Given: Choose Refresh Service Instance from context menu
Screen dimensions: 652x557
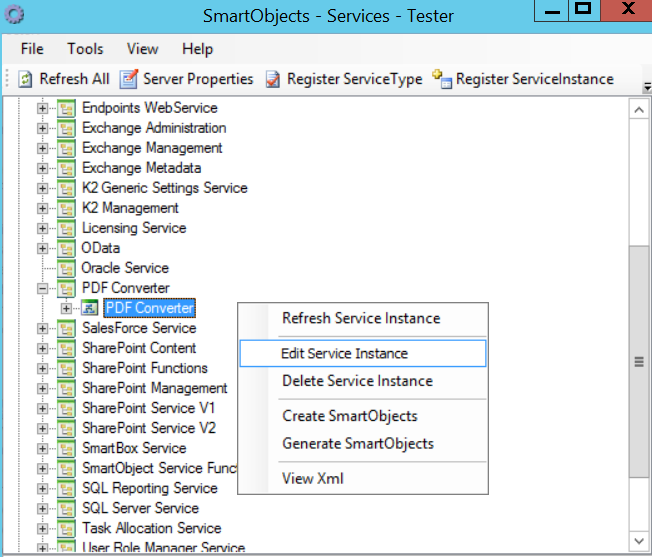Looking at the screenshot, I should [x=363, y=318].
